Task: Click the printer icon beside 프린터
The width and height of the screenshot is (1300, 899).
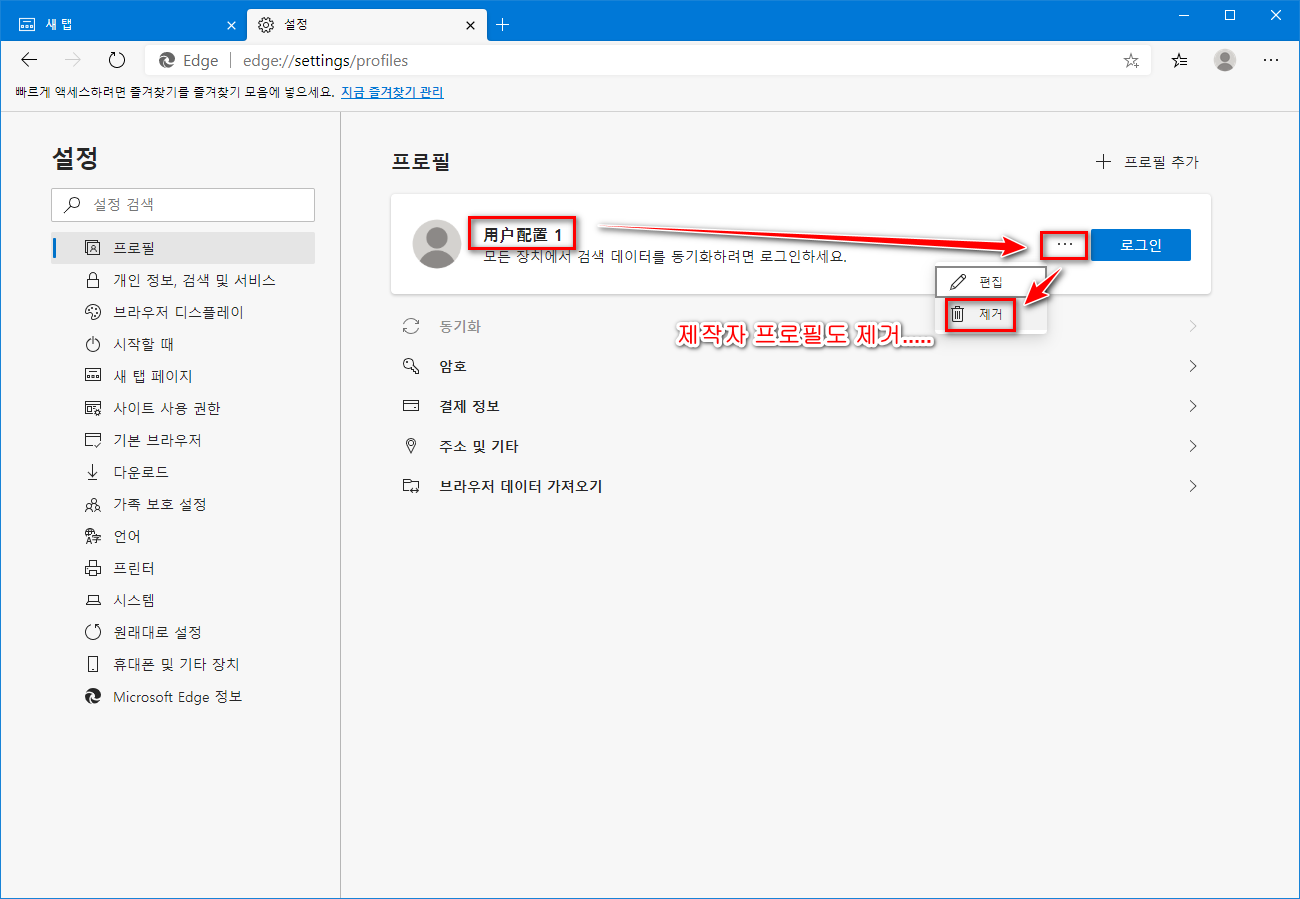Action: pyautogui.click(x=93, y=568)
